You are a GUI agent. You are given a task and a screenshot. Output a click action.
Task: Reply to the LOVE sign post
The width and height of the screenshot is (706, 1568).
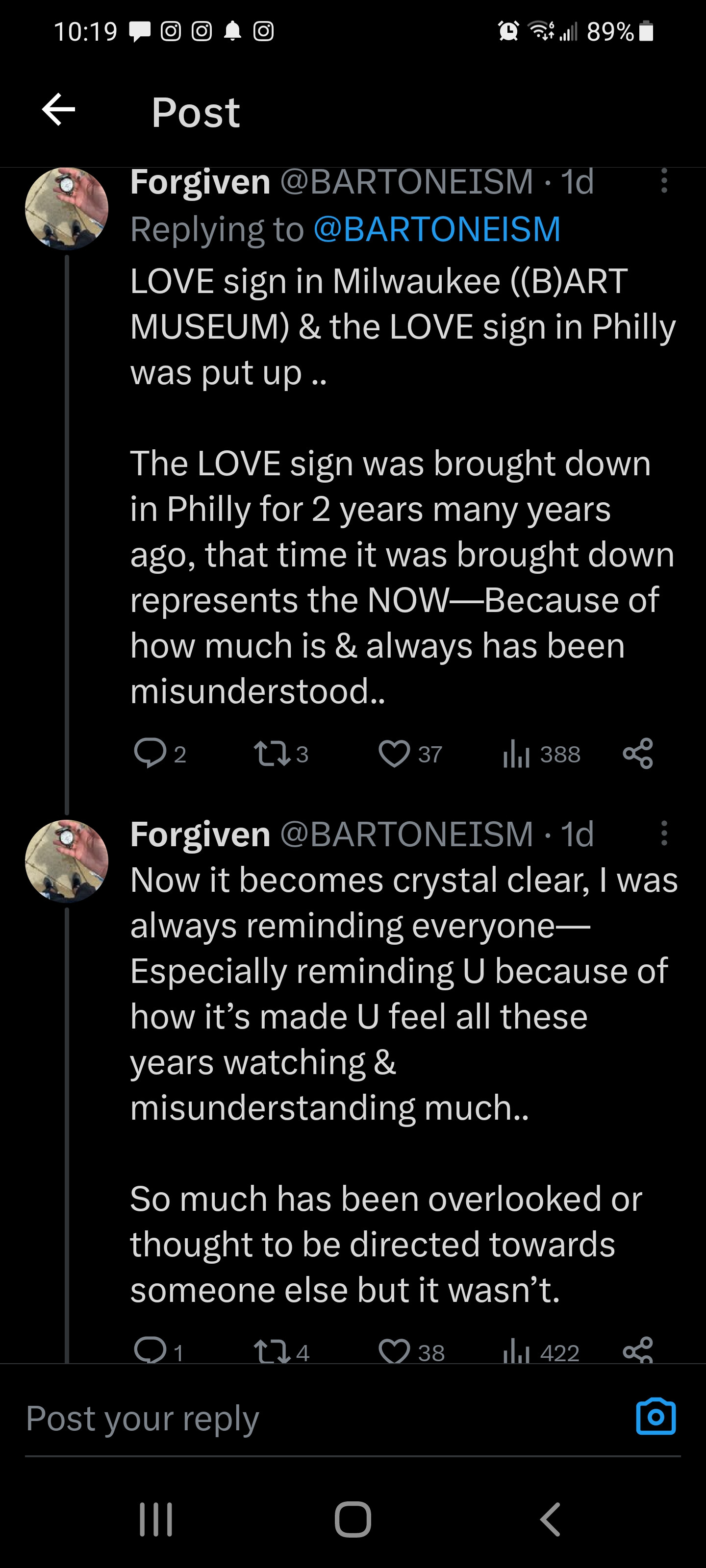[150, 754]
